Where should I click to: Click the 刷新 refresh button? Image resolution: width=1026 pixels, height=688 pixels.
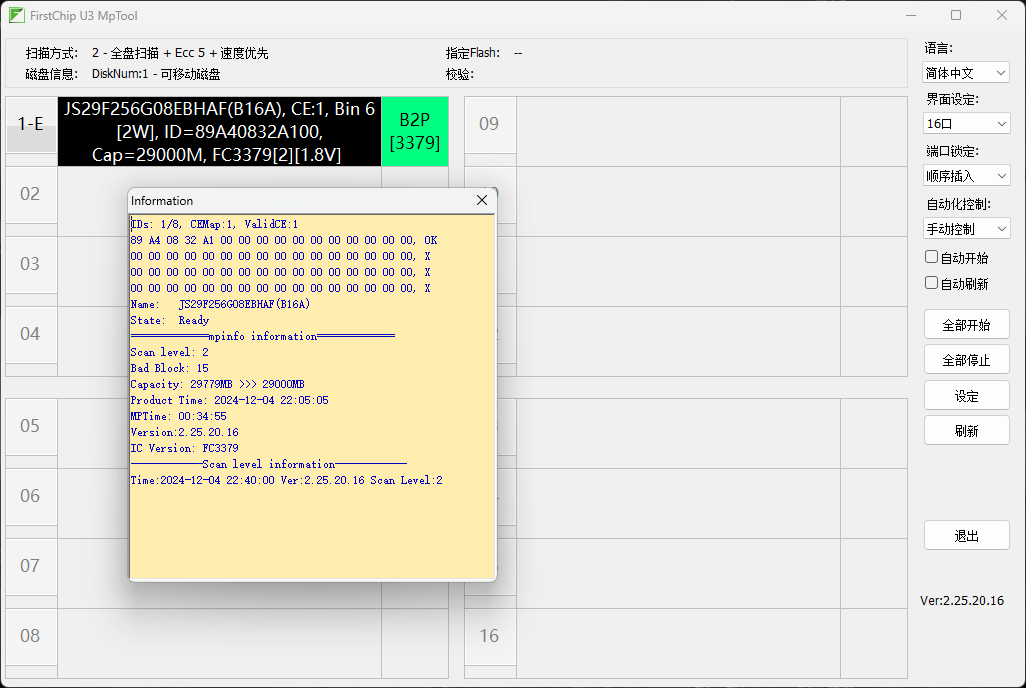966,431
